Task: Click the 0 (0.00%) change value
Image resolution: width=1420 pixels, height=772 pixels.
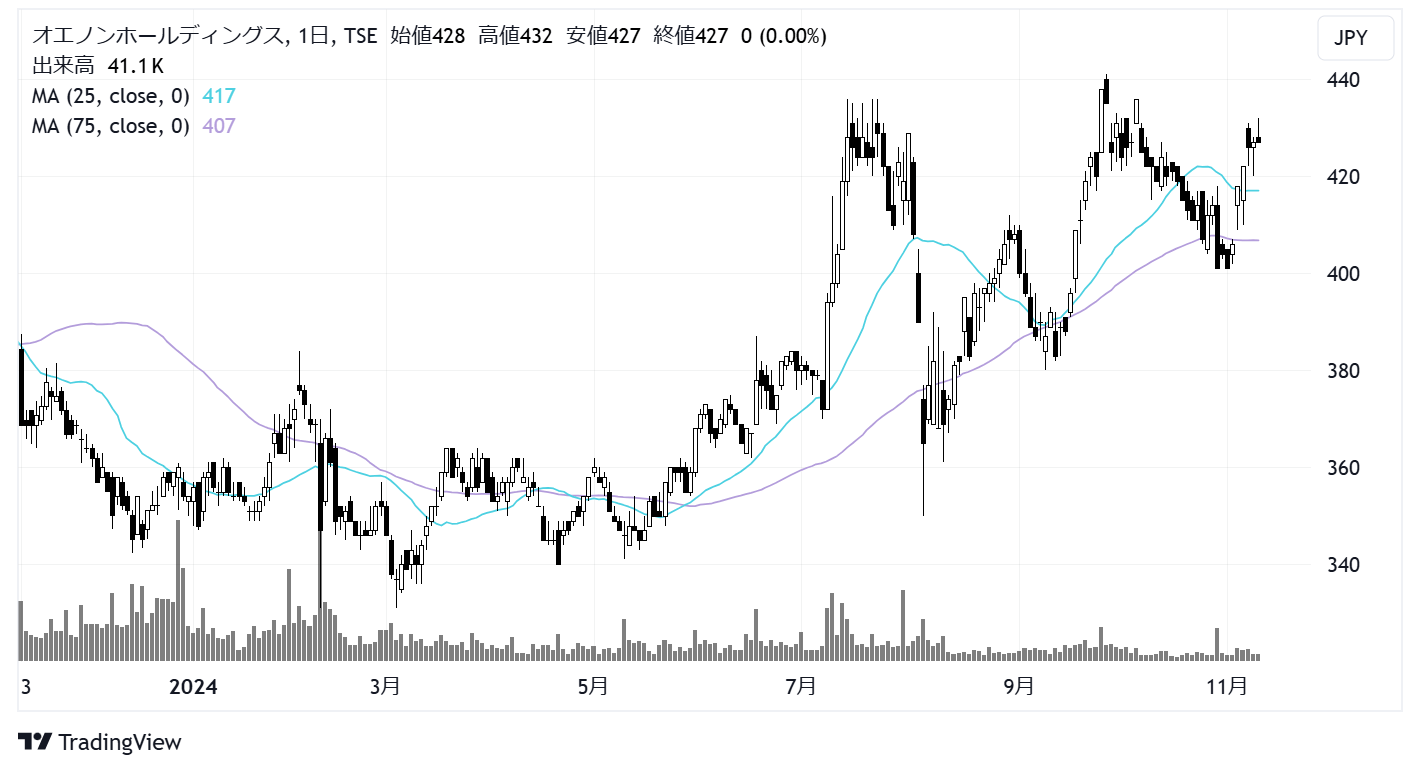Action: [783, 37]
